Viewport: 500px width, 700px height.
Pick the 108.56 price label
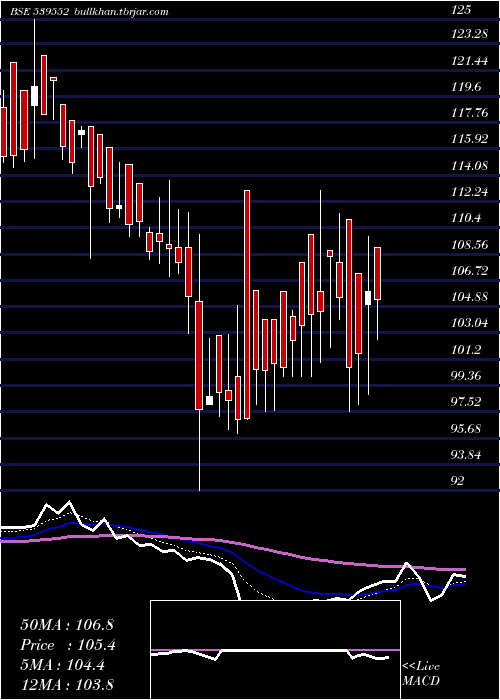pos(470,244)
